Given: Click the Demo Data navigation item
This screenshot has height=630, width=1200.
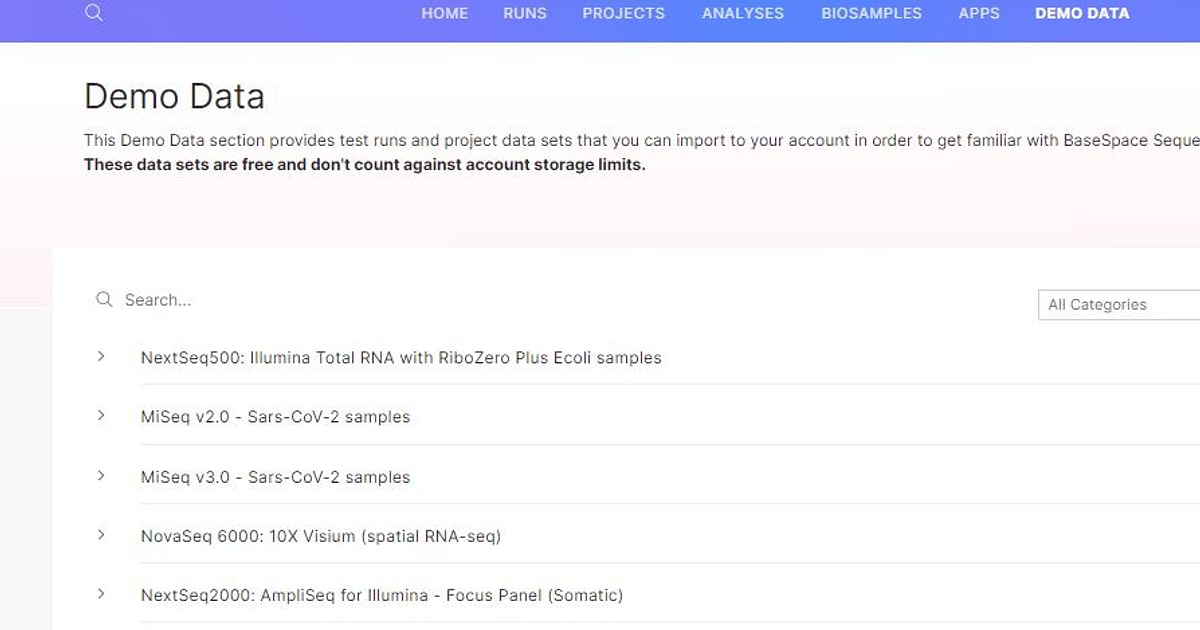Looking at the screenshot, I should 1082,14.
